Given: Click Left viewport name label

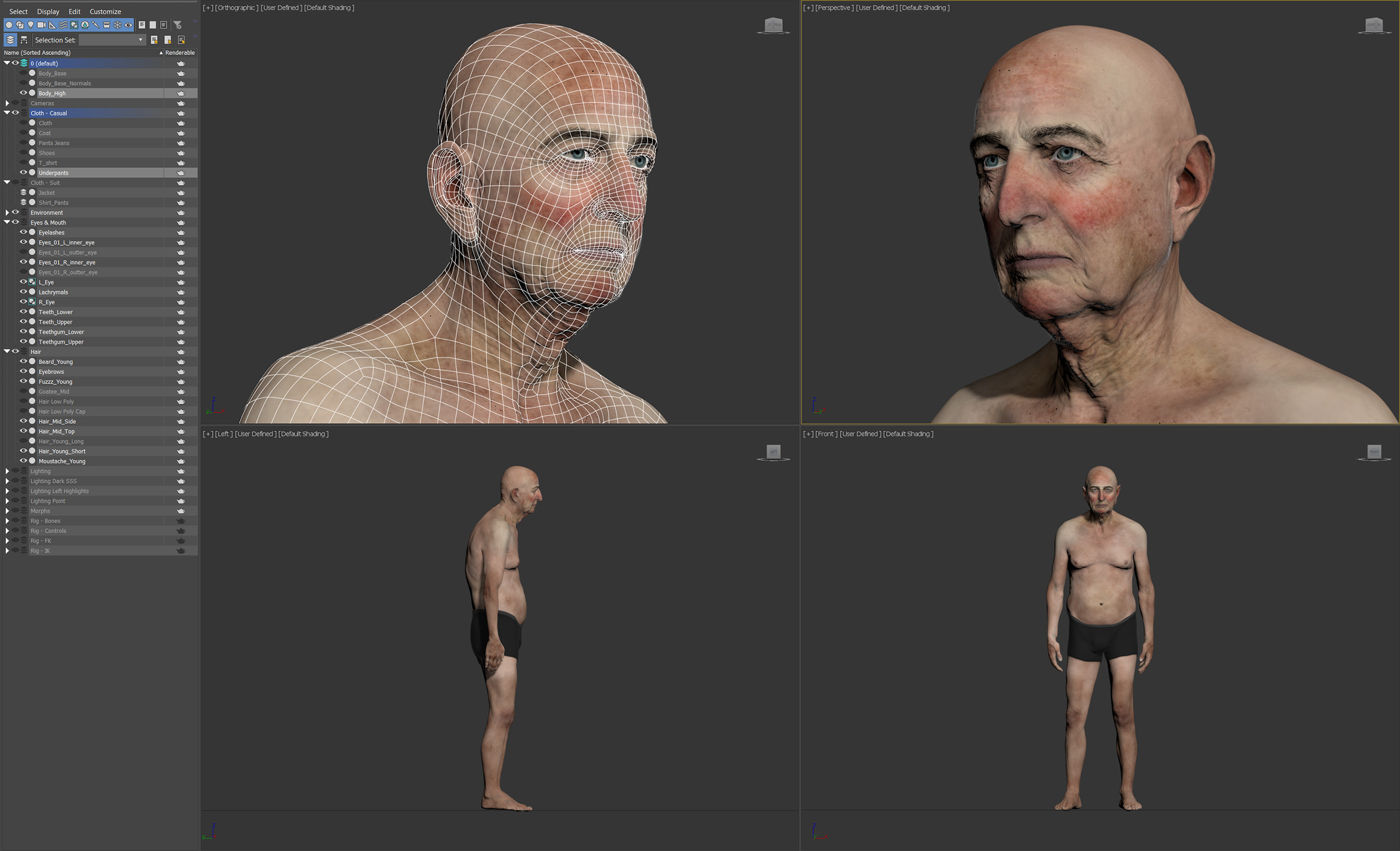Looking at the screenshot, I should pos(224,434).
